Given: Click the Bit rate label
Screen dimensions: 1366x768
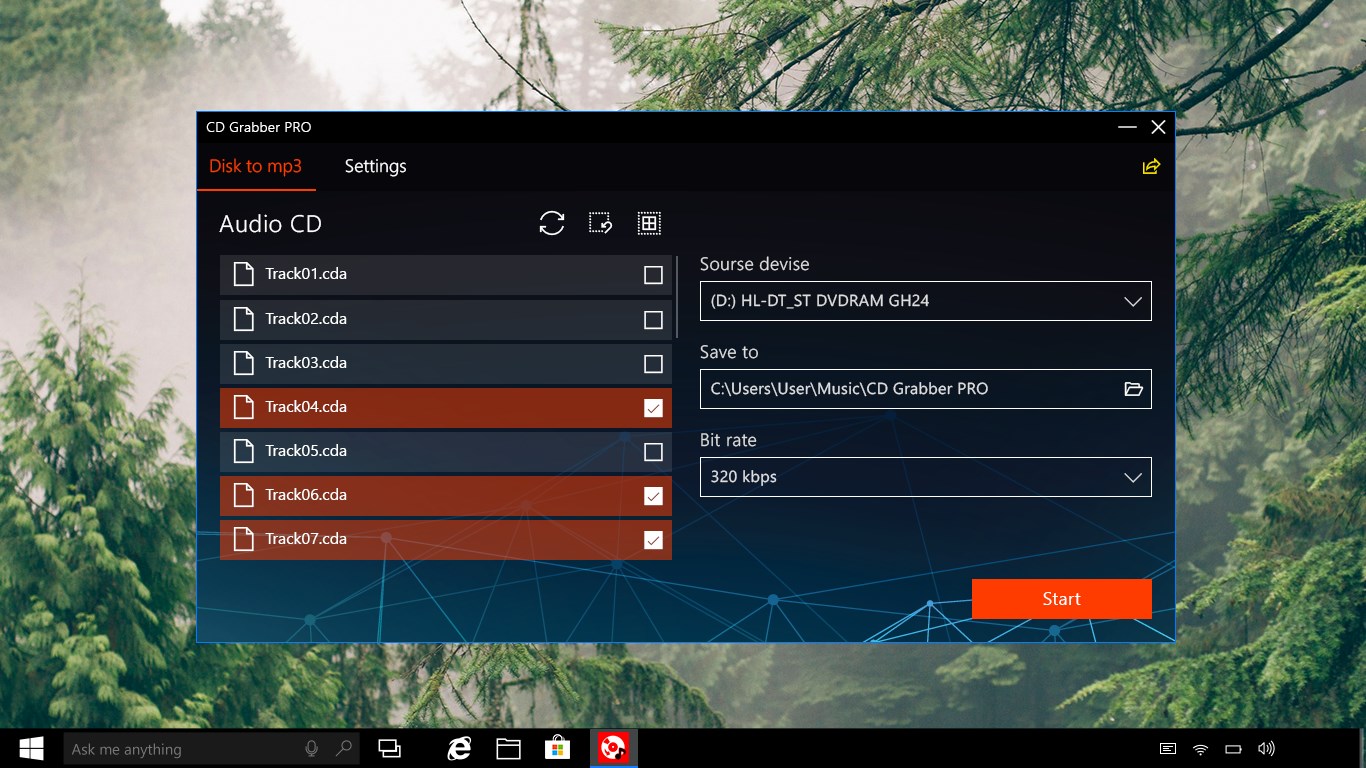Looking at the screenshot, I should (x=728, y=440).
